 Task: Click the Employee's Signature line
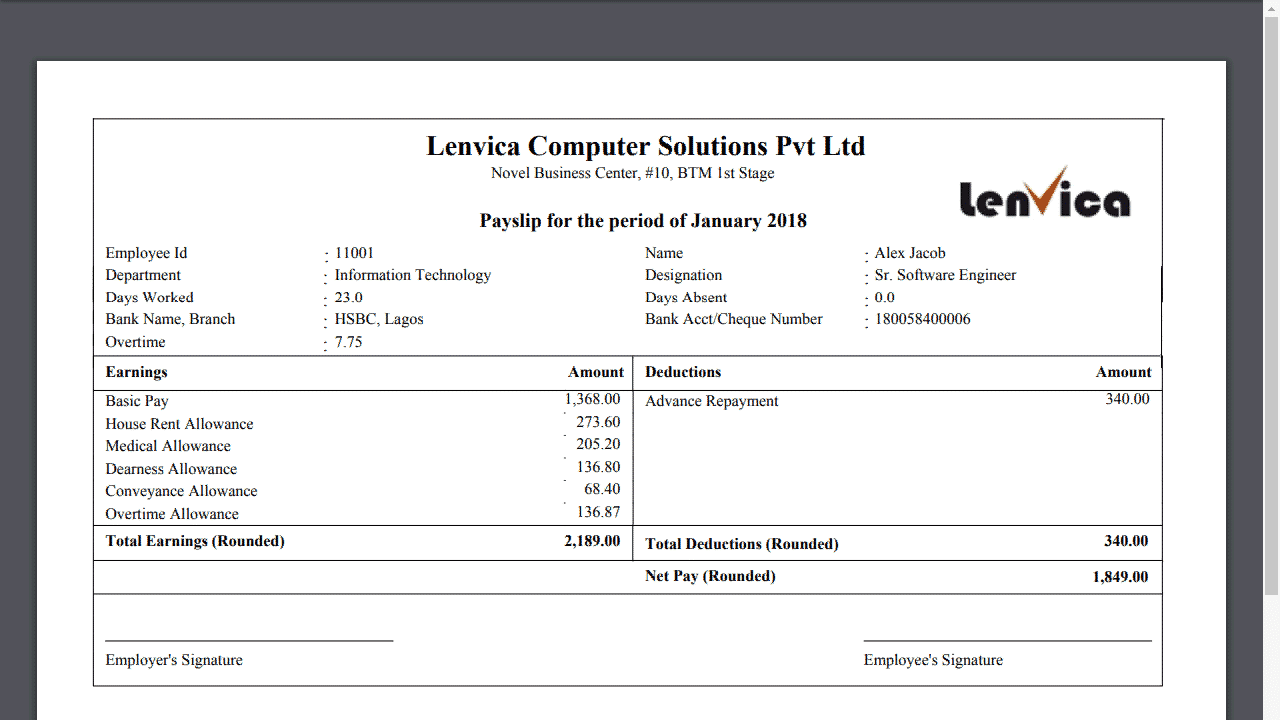coord(1007,640)
